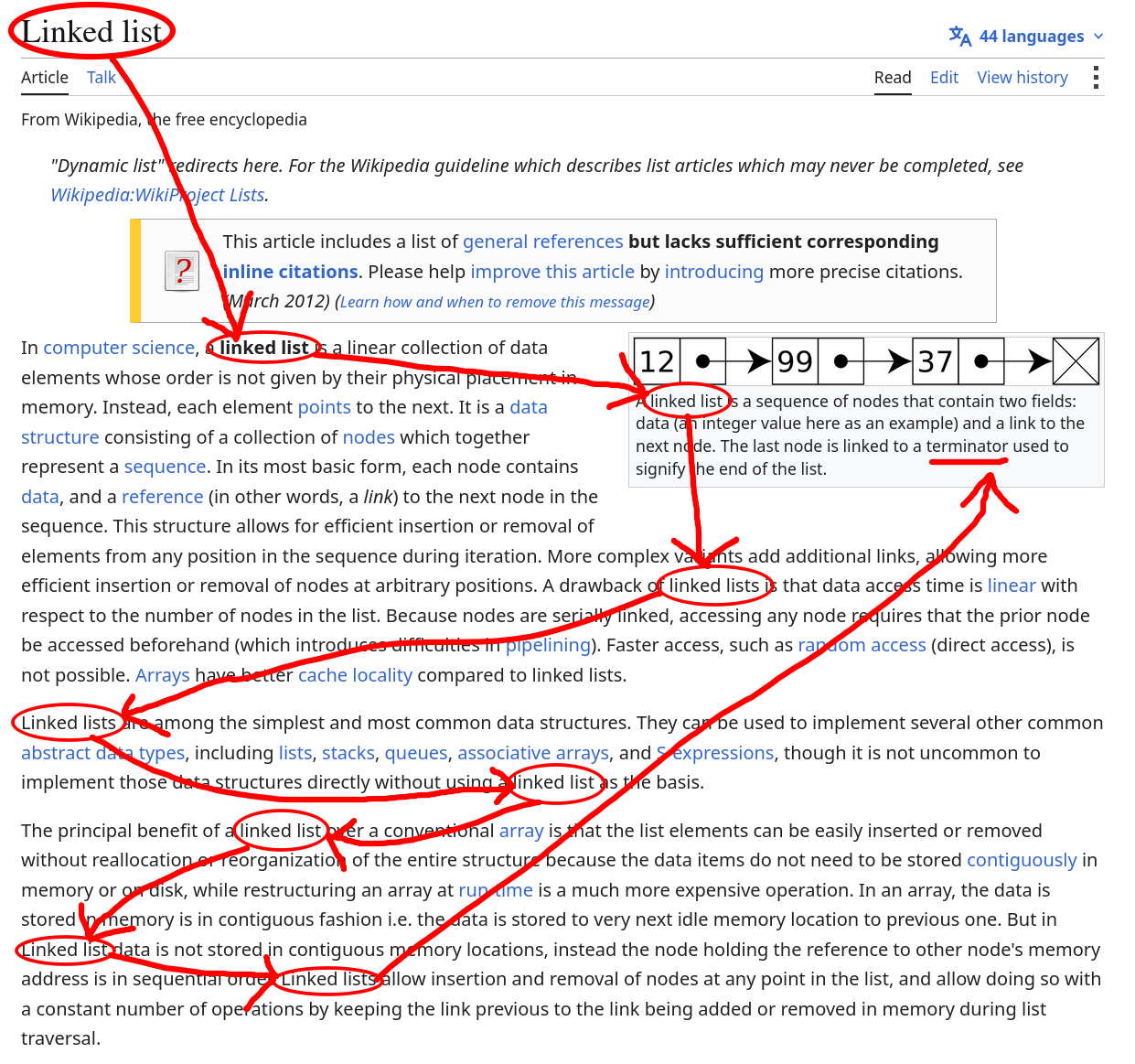Click the improve this article link
Image resolution: width=1135 pixels, height=1064 pixels.
click(552, 272)
